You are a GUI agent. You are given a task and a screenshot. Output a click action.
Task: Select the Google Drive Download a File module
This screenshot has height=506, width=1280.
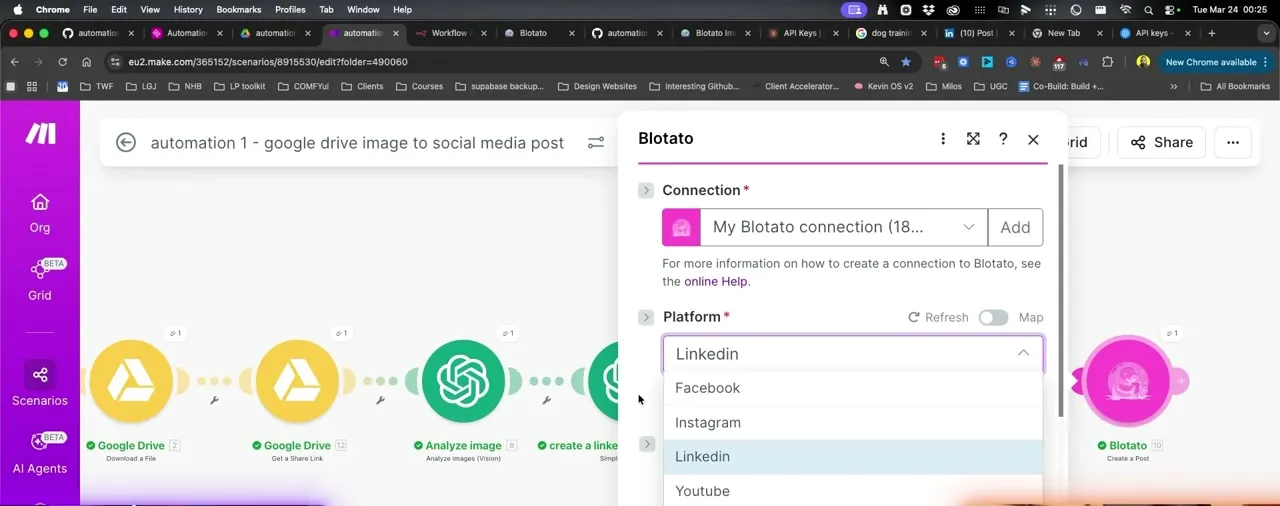pos(131,381)
